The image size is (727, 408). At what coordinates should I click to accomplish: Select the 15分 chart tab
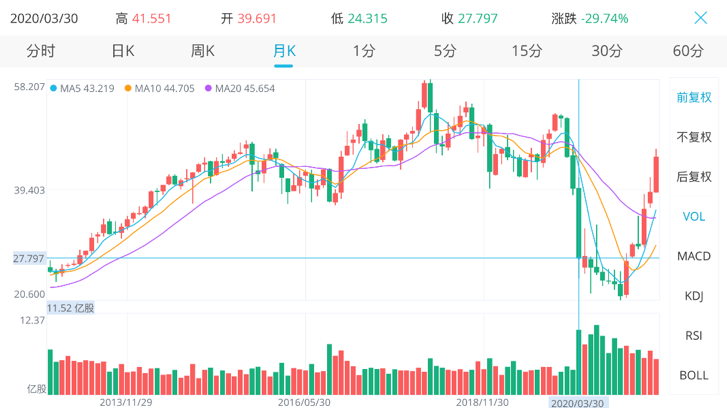coord(526,51)
